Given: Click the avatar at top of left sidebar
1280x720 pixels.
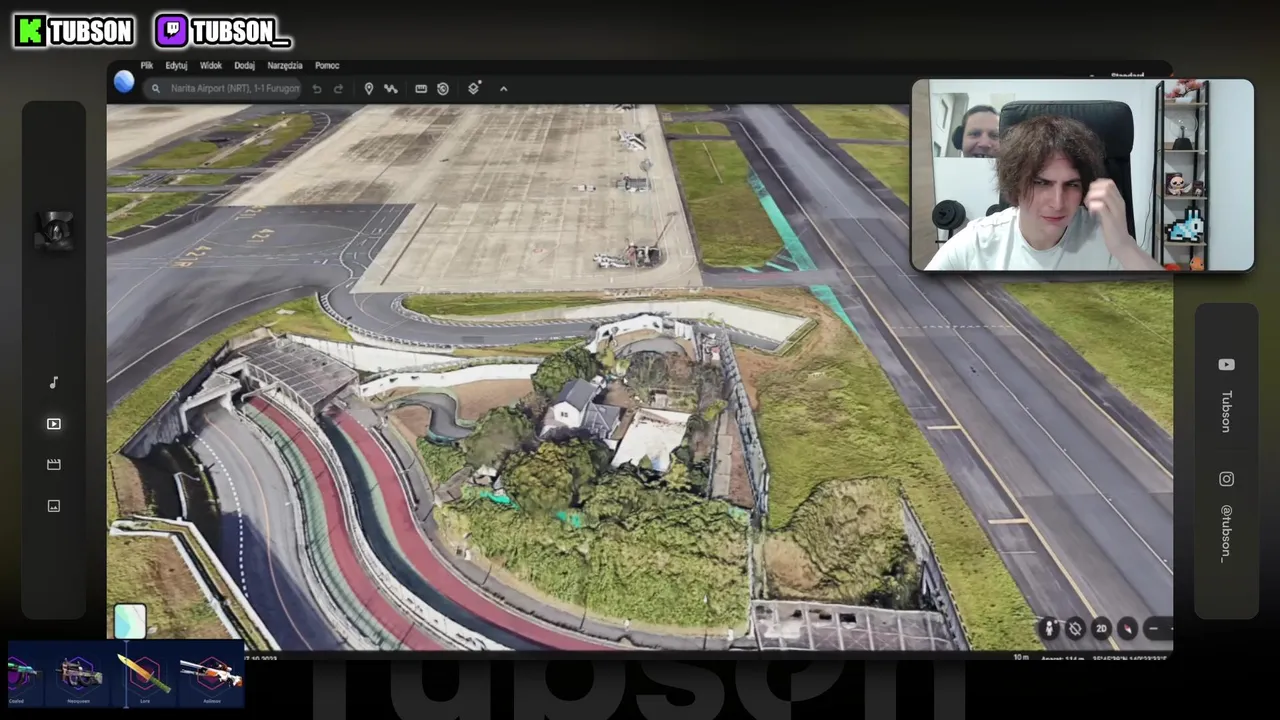Looking at the screenshot, I should point(54,231).
